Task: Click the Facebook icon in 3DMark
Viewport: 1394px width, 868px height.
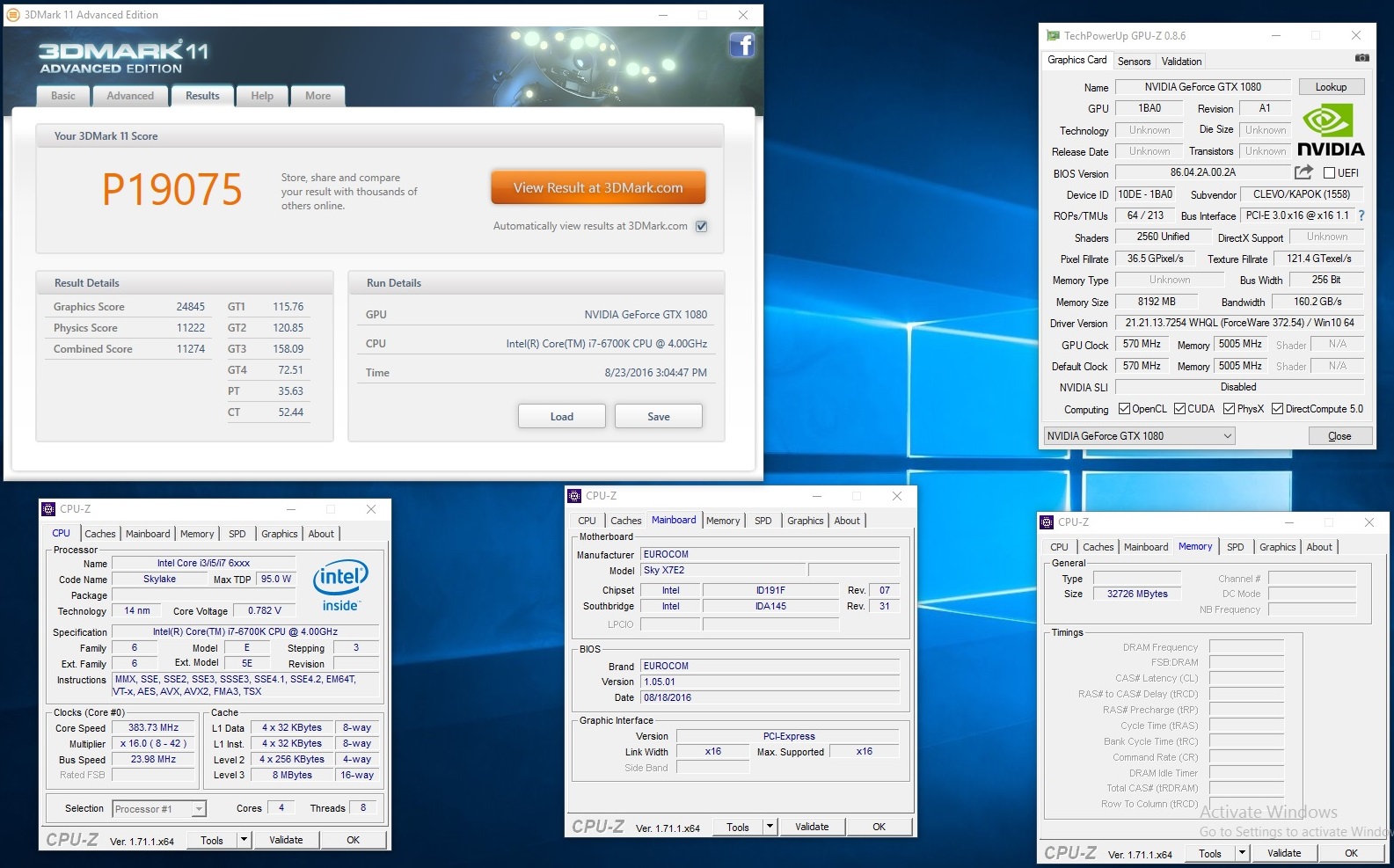Action: tap(741, 45)
